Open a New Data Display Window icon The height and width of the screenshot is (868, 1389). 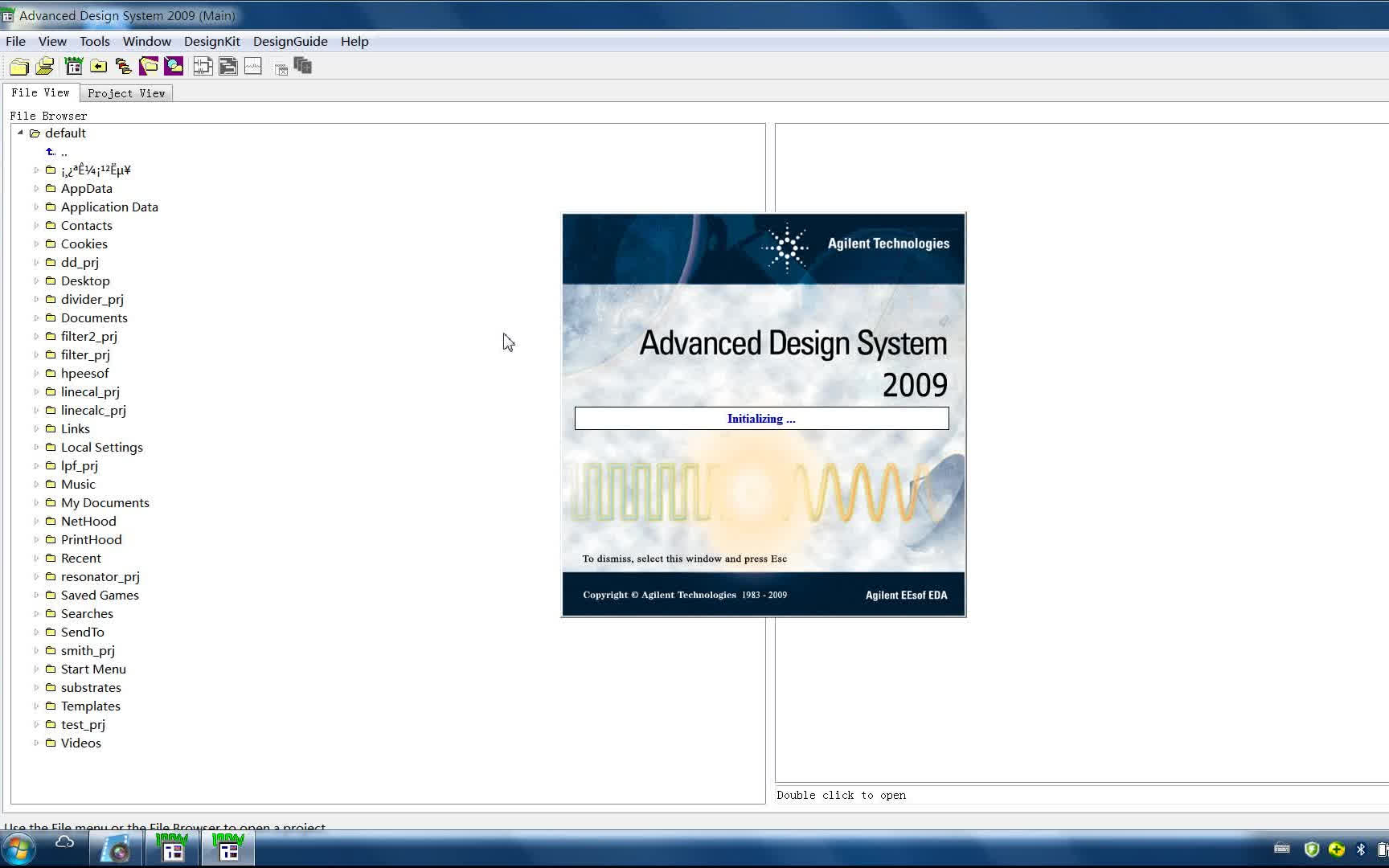(253, 67)
